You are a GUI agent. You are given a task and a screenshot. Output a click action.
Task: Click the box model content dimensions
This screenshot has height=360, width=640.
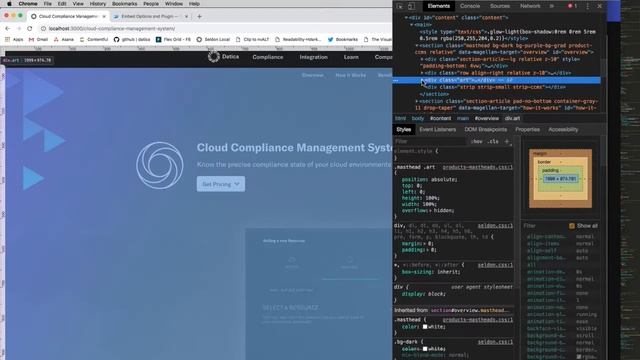point(560,179)
